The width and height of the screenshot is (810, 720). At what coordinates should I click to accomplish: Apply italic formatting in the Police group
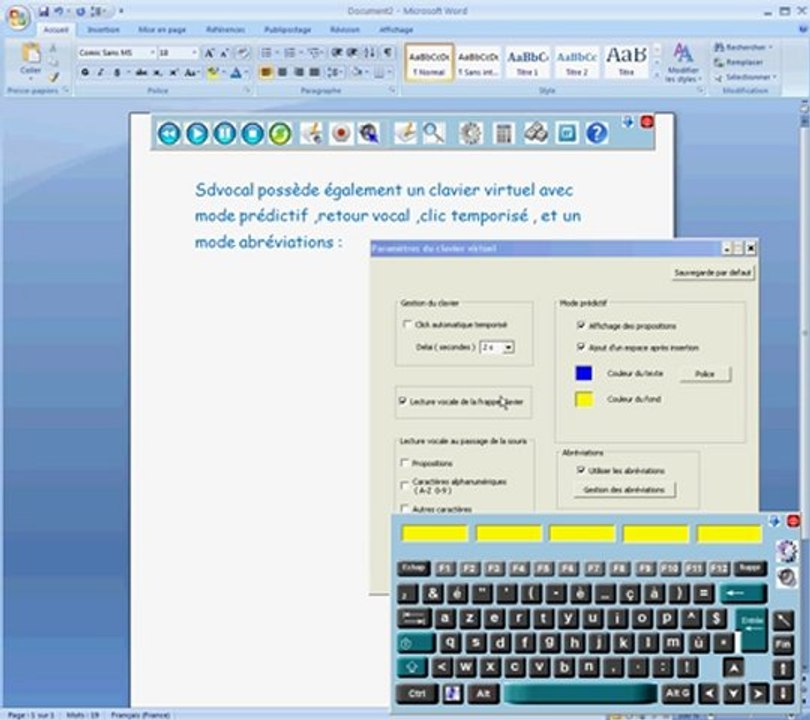coord(101,72)
